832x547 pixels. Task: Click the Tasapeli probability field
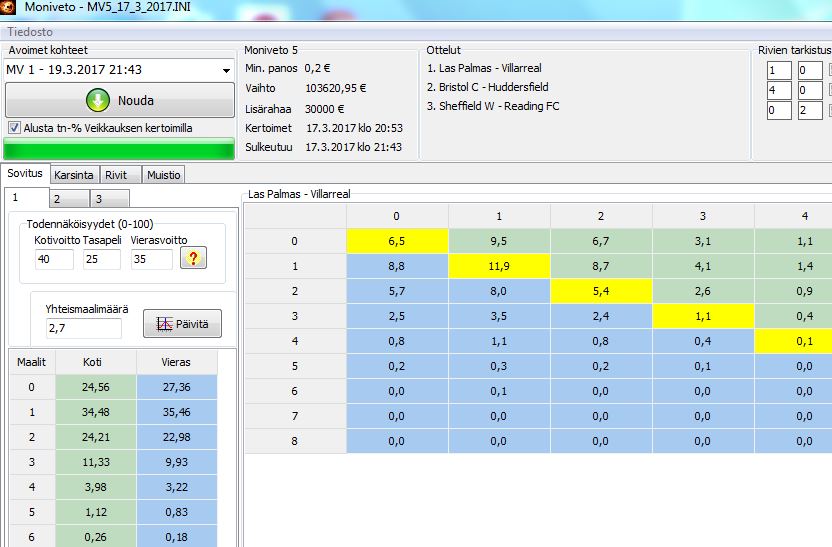coord(101,260)
